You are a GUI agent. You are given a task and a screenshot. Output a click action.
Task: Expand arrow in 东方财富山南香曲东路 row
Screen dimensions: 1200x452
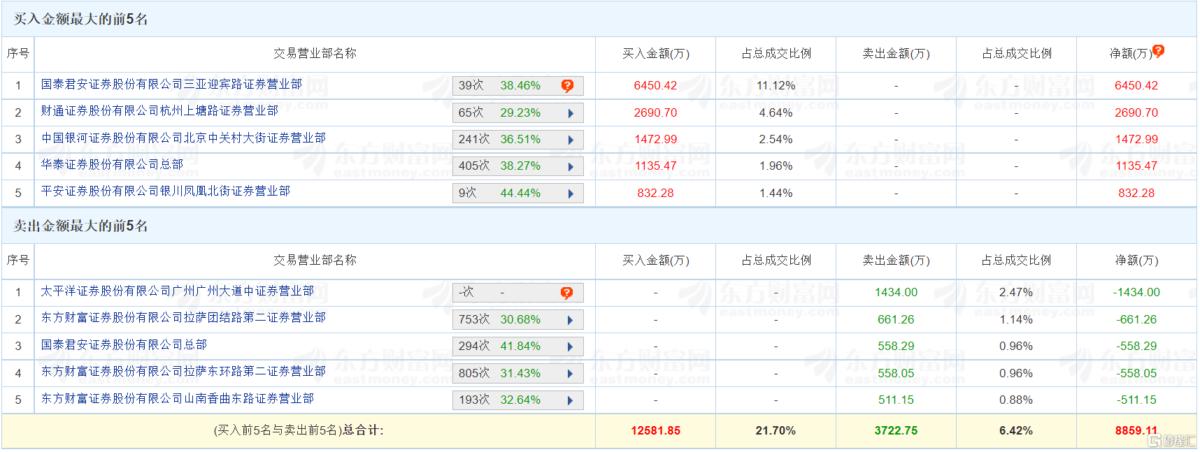[570, 400]
